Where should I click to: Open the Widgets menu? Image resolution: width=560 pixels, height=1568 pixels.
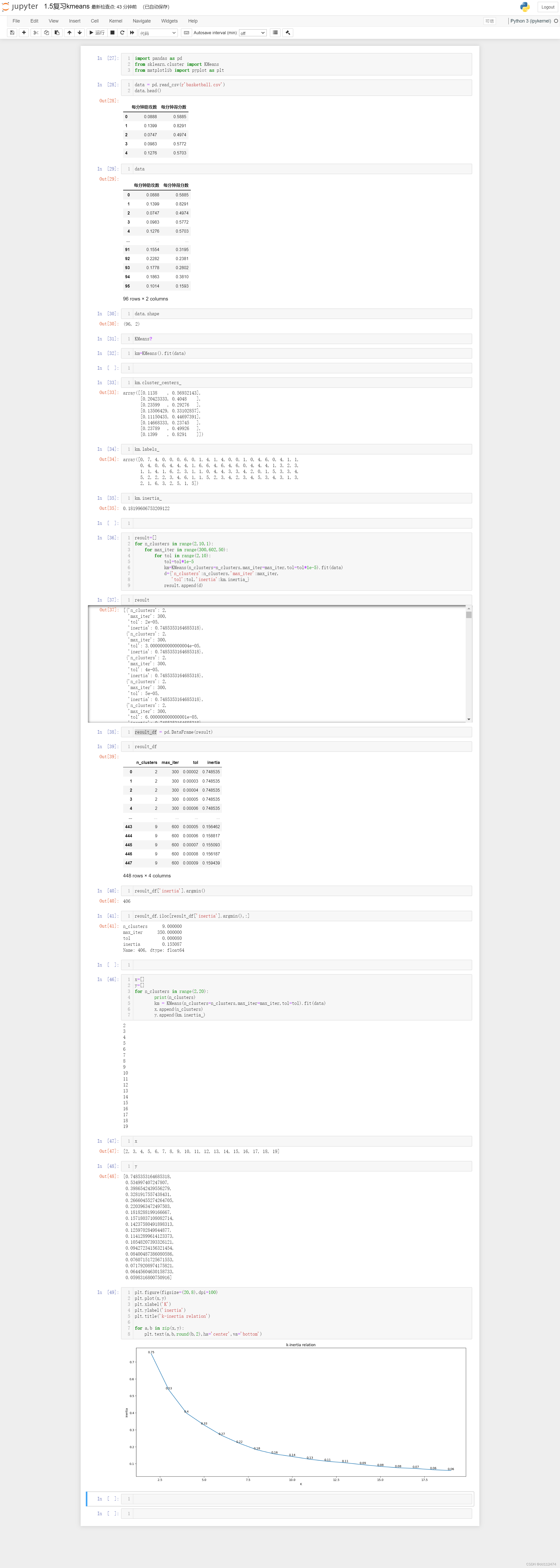coord(169,21)
